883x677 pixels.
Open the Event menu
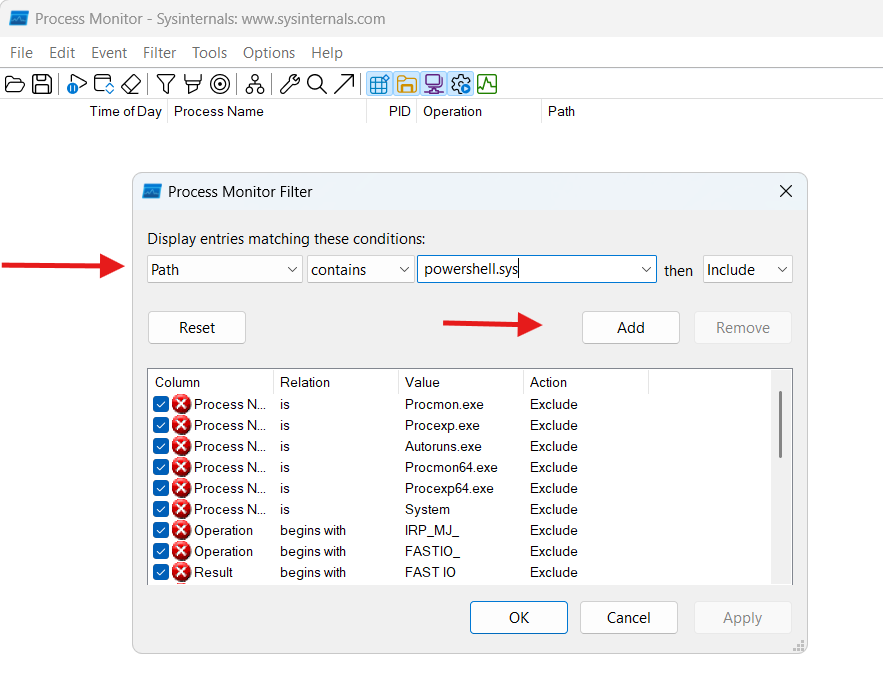pyautogui.click(x=109, y=53)
